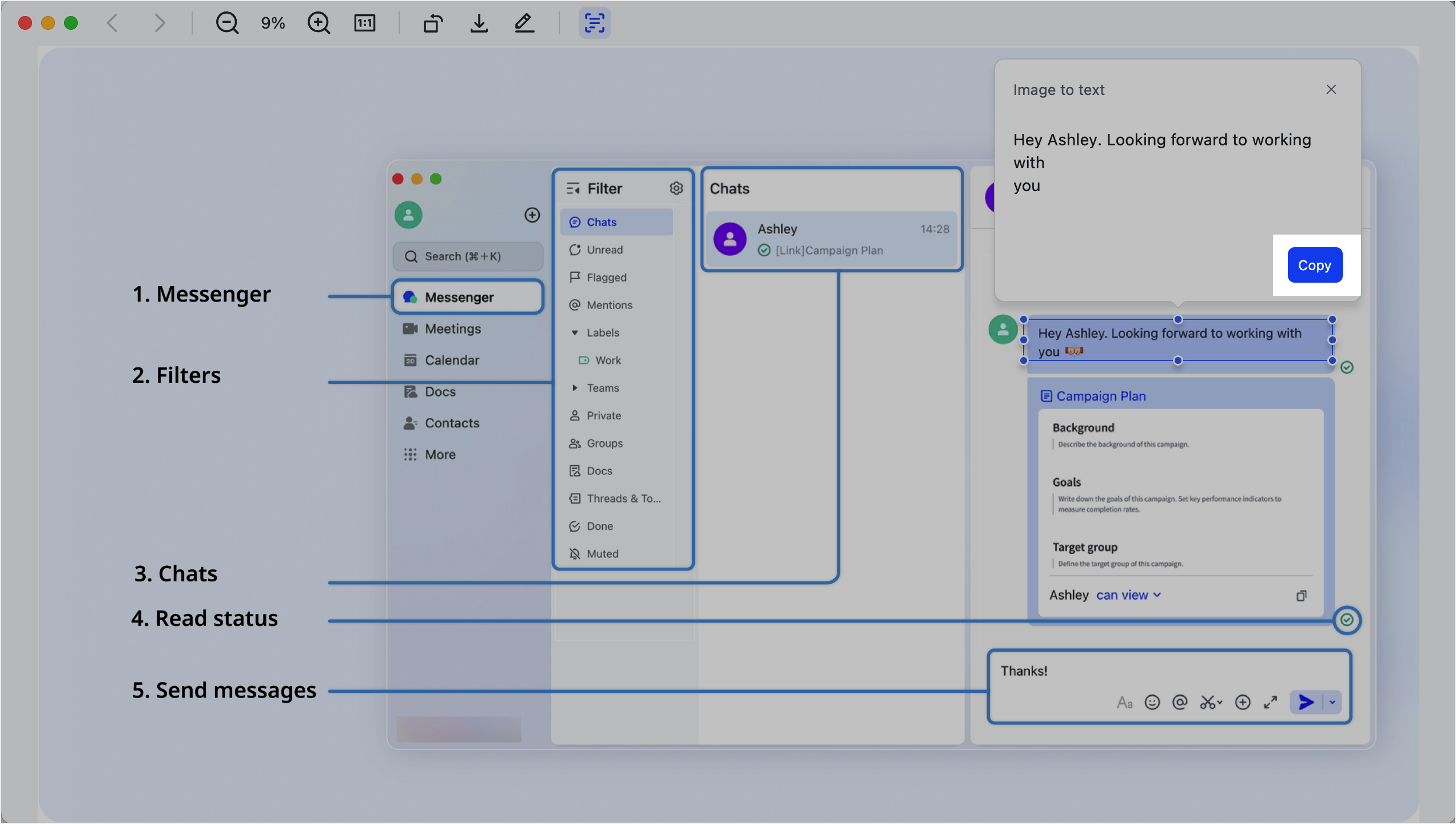Screen dimensions: 1456x824
Task: Select the Work label
Action: click(600, 360)
